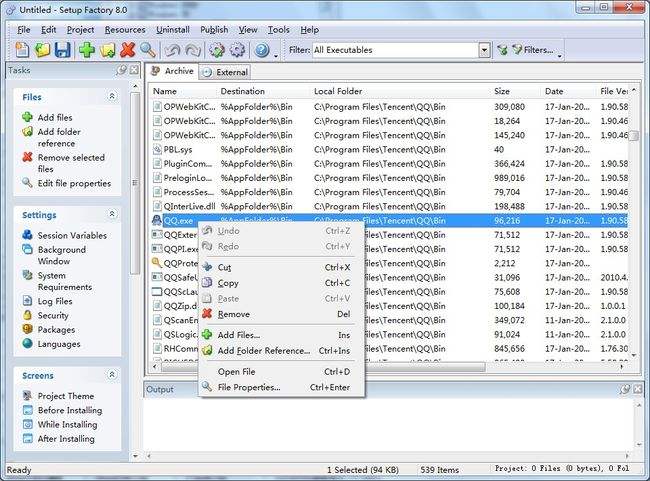The width and height of the screenshot is (650, 481).
Task: Click the Open Project folder icon
Action: 42,50
